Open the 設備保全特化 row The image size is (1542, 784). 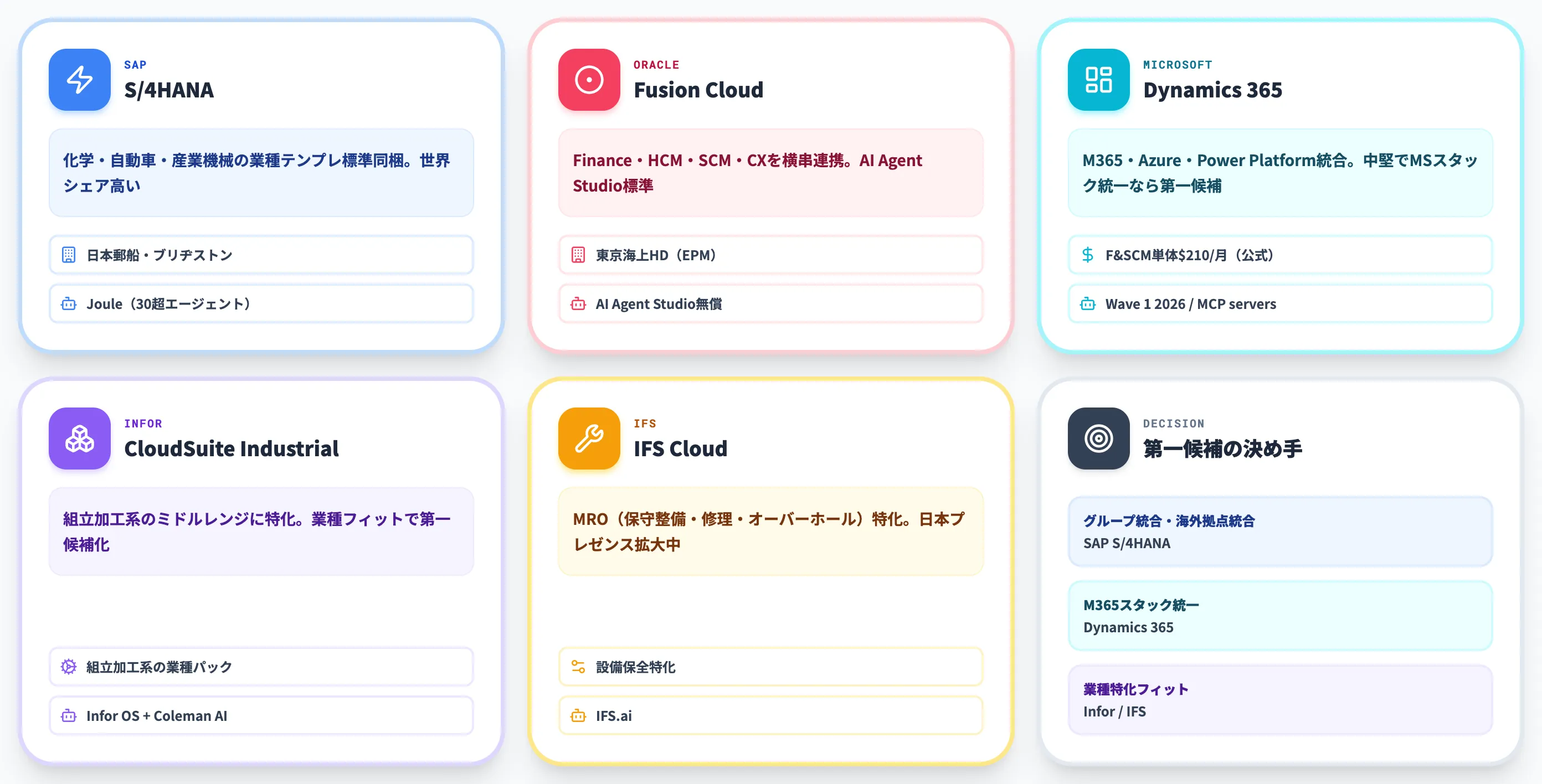(770, 667)
